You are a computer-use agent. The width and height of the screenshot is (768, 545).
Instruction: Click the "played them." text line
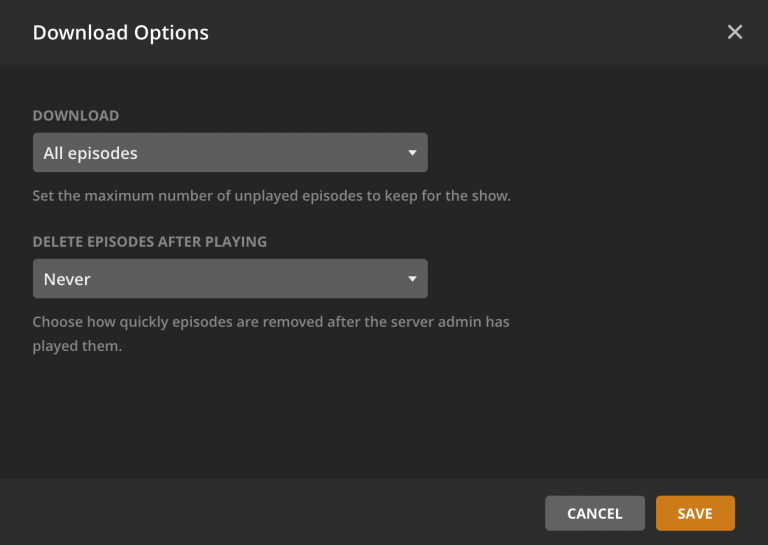tap(77, 347)
